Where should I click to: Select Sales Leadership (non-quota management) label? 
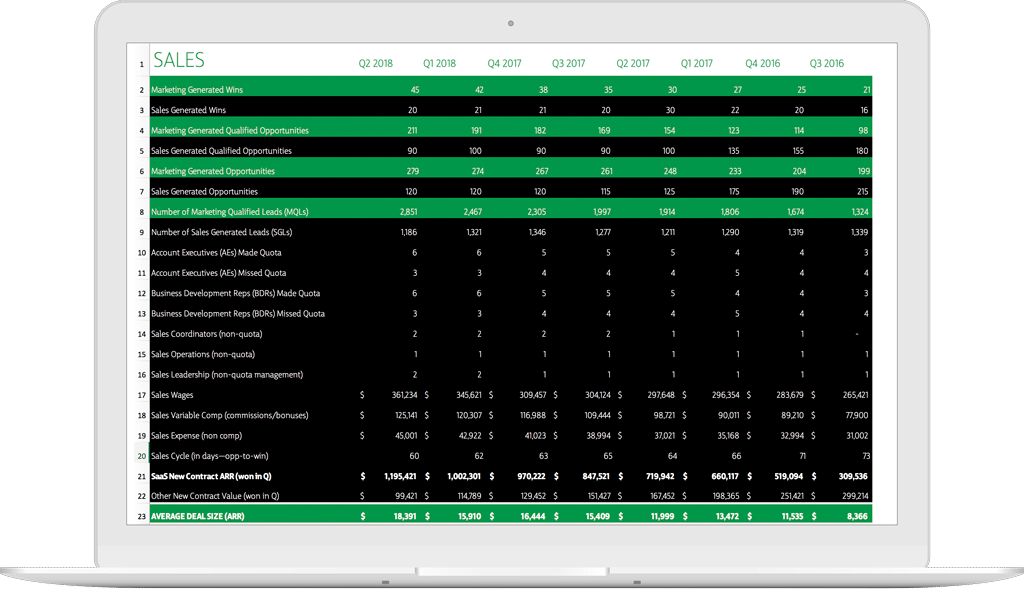[x=227, y=374]
